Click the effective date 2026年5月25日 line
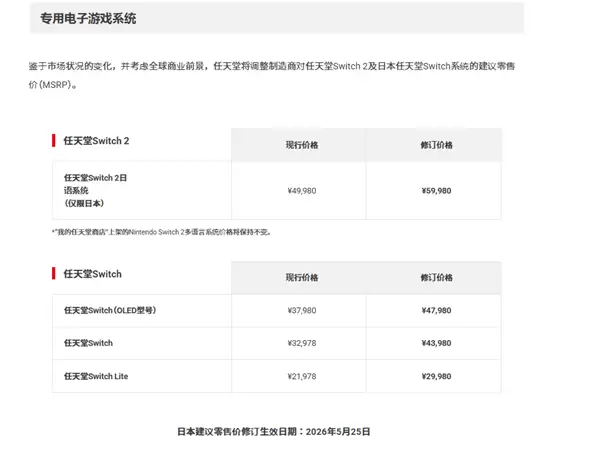 [x=274, y=432]
